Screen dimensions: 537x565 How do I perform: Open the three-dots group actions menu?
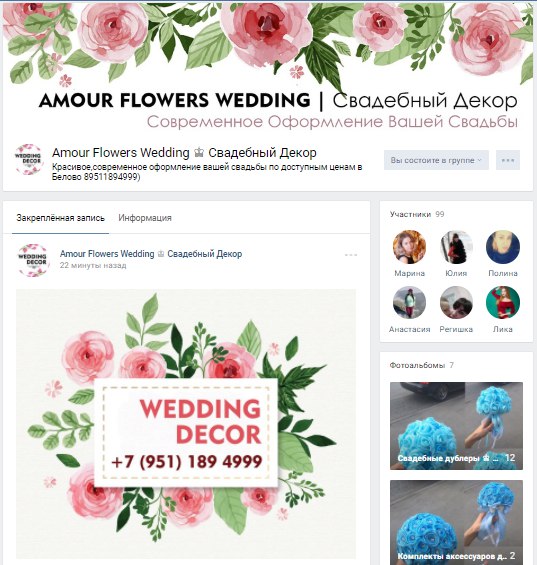(x=508, y=160)
